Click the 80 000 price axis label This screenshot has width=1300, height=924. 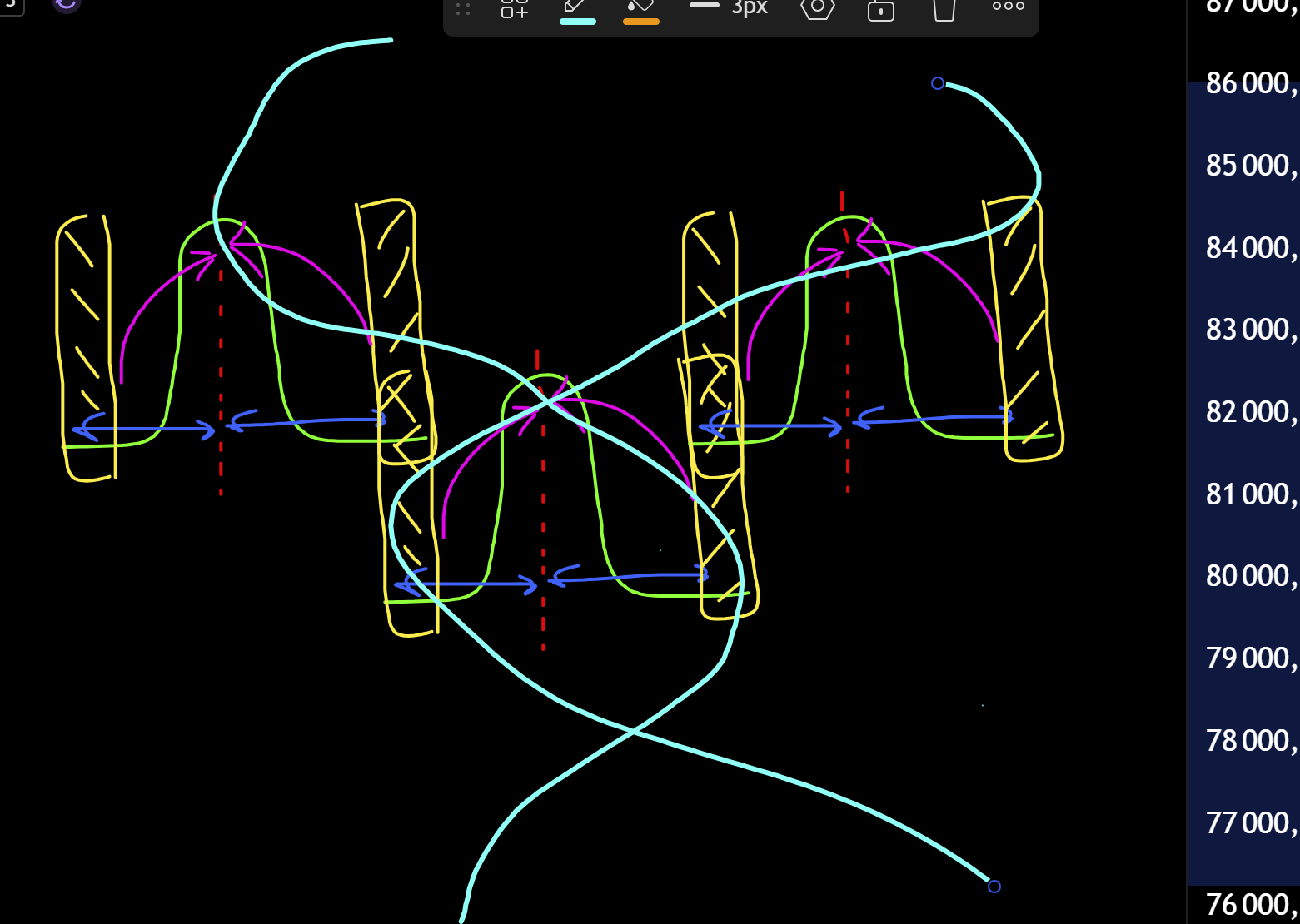coord(1249,575)
